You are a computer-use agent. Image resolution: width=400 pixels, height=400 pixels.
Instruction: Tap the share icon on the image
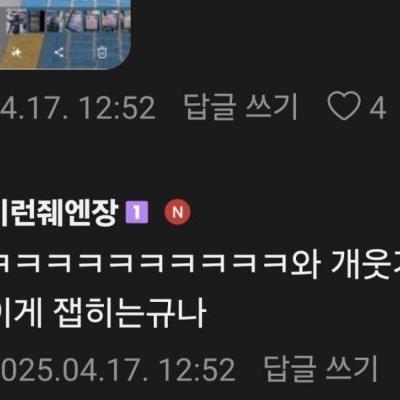tap(59, 52)
